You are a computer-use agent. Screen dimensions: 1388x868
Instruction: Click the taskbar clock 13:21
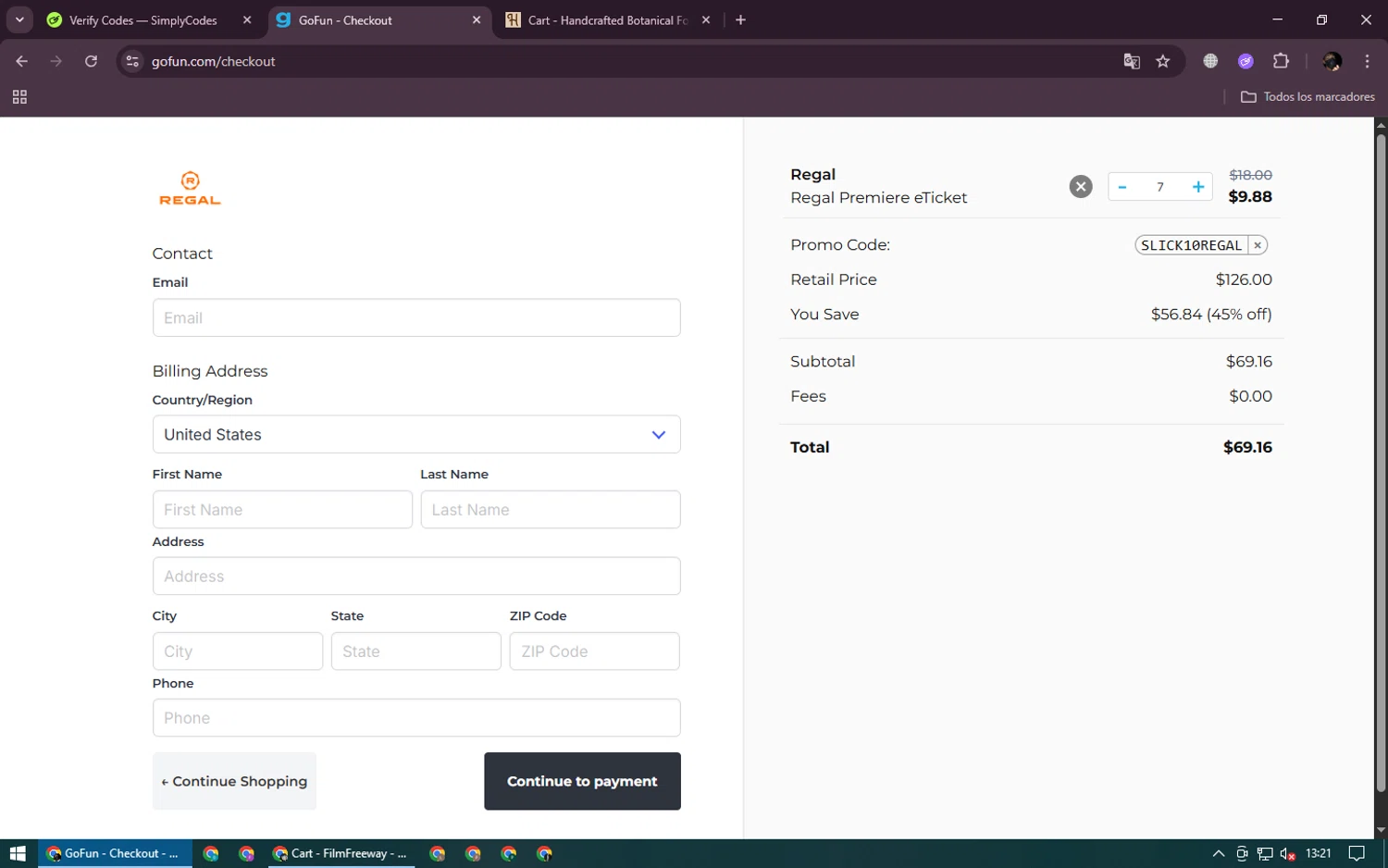pos(1319,853)
